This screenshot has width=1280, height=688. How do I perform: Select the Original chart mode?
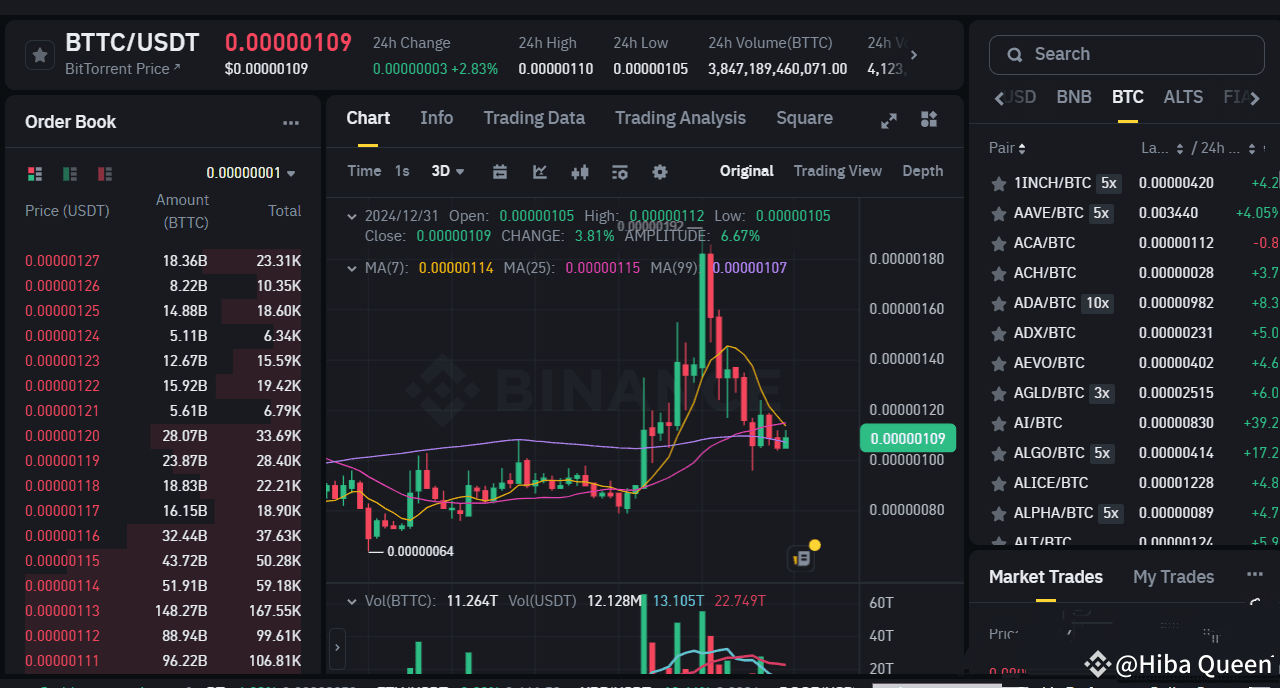coord(746,171)
